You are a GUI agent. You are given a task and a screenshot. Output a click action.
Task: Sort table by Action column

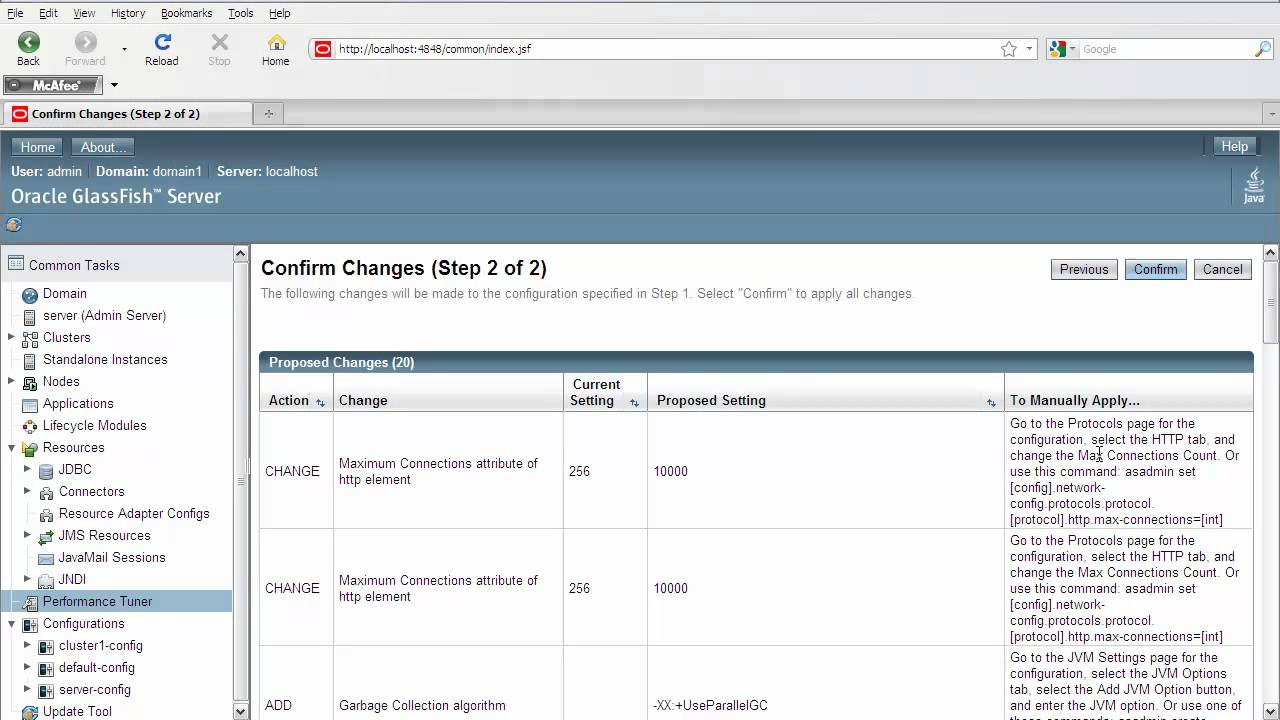[x=320, y=402]
